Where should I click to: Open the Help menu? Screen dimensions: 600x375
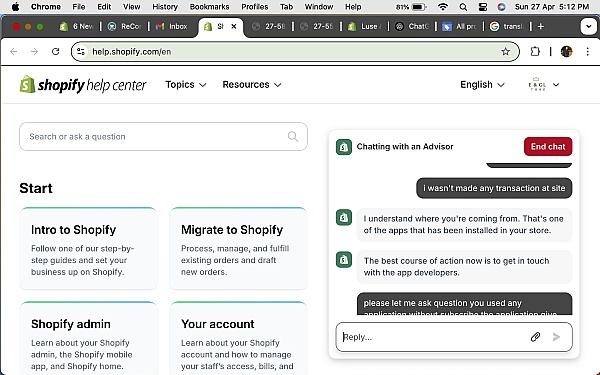pos(353,7)
